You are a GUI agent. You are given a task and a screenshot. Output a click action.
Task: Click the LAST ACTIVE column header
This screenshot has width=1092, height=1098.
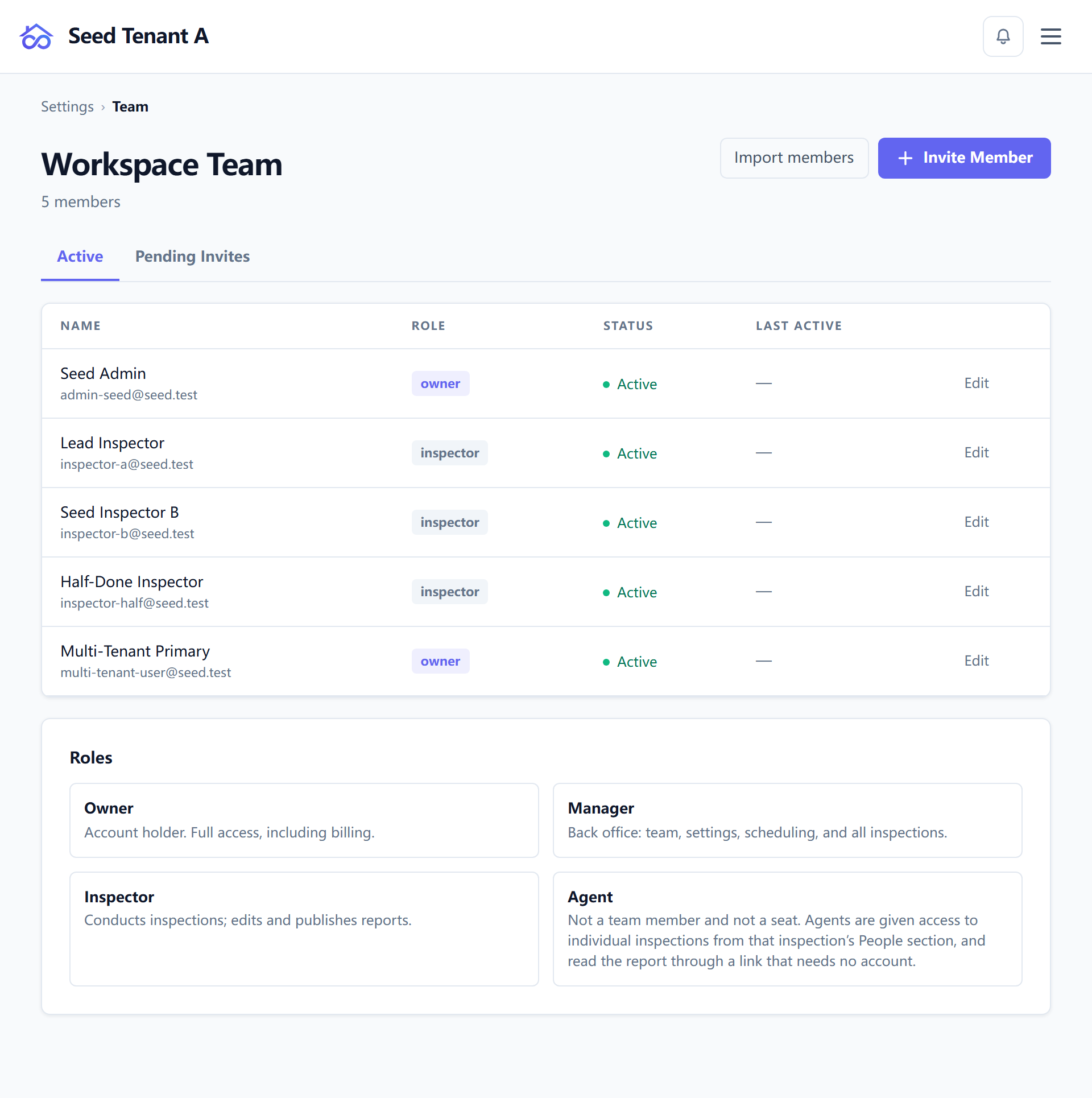click(799, 326)
